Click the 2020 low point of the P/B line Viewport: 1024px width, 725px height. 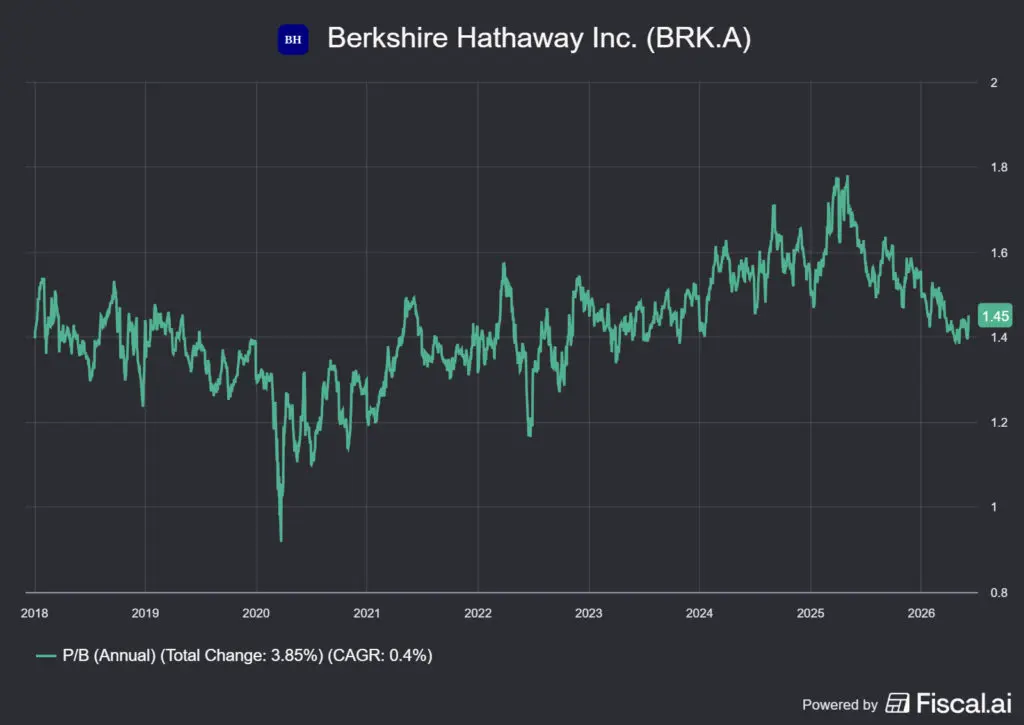coord(281,540)
